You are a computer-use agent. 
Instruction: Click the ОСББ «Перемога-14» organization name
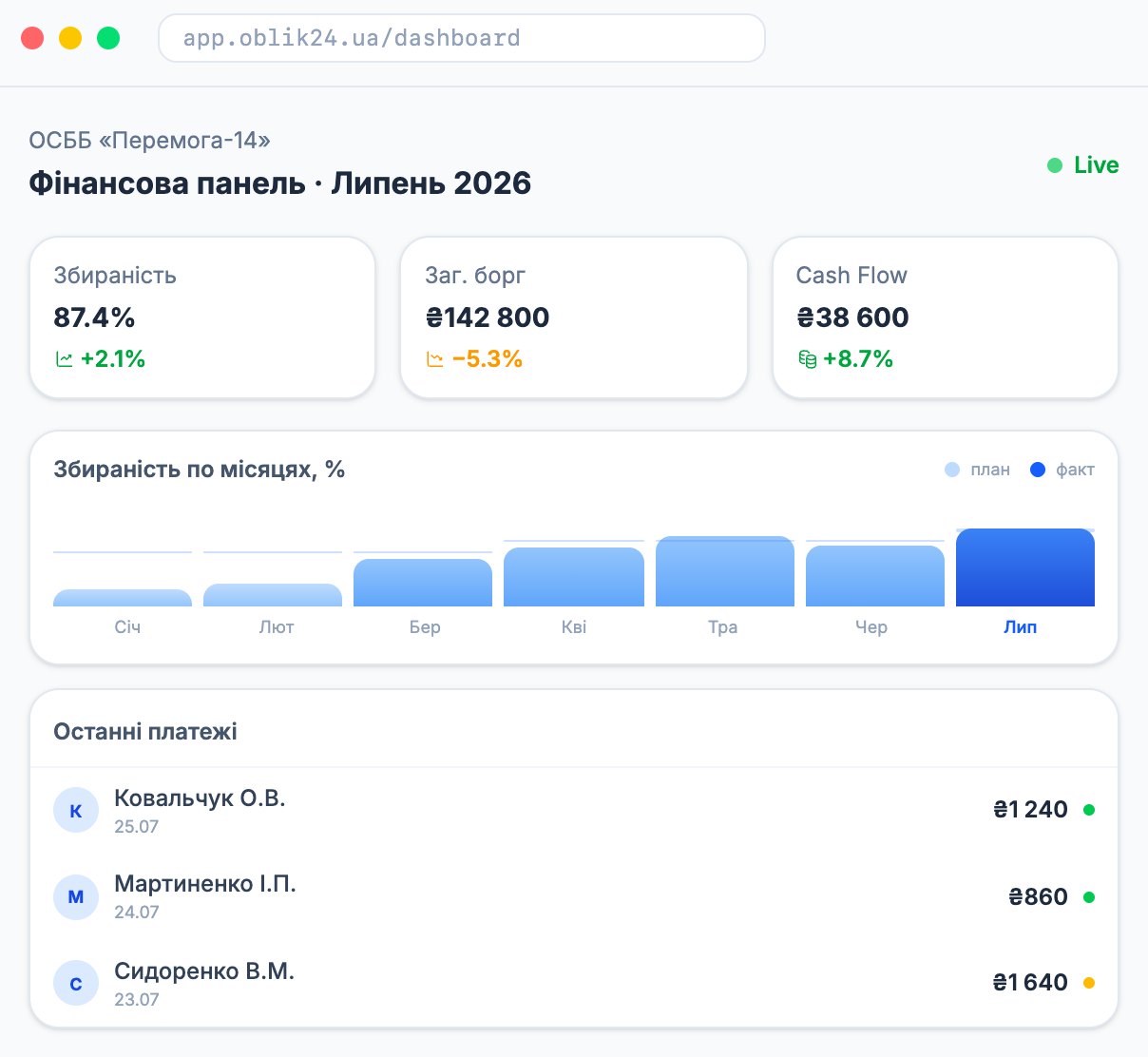[x=149, y=141]
